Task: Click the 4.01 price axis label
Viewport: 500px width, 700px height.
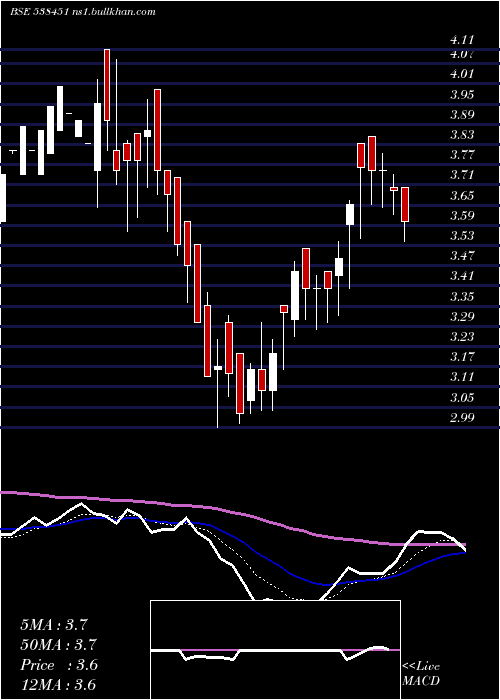Action: (462, 74)
